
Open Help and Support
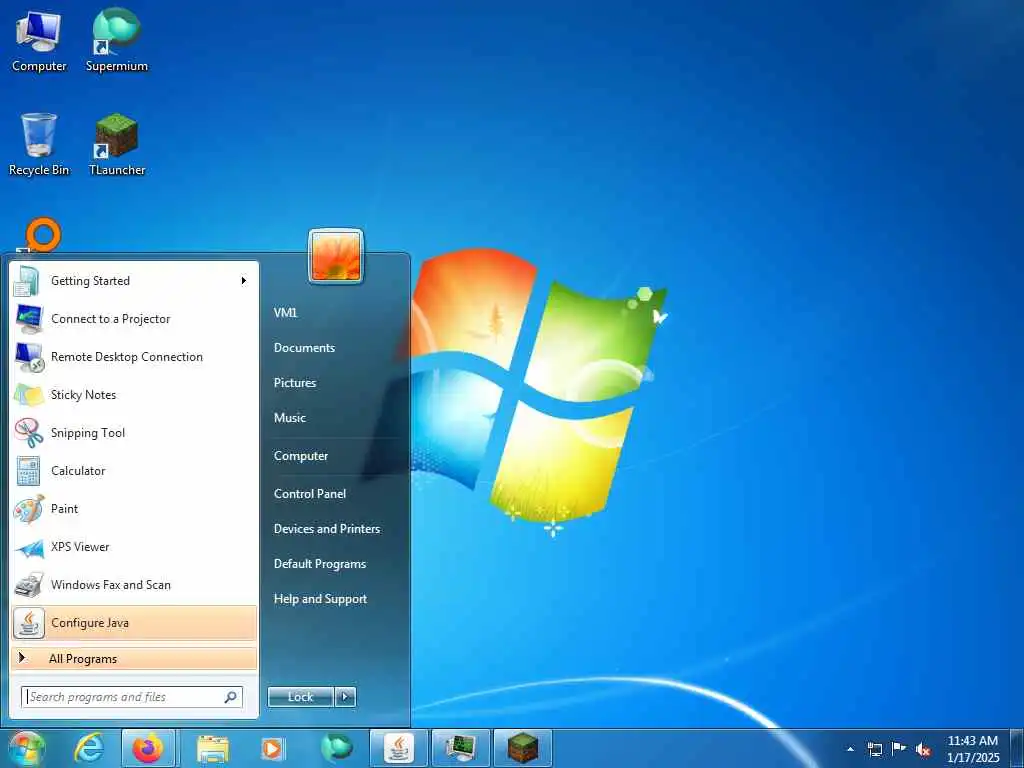pos(320,599)
